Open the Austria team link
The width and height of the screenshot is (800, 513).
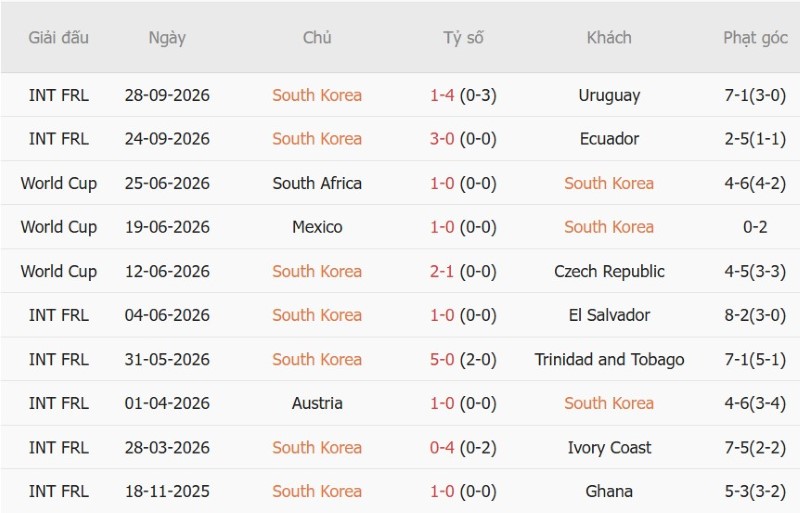[317, 403]
